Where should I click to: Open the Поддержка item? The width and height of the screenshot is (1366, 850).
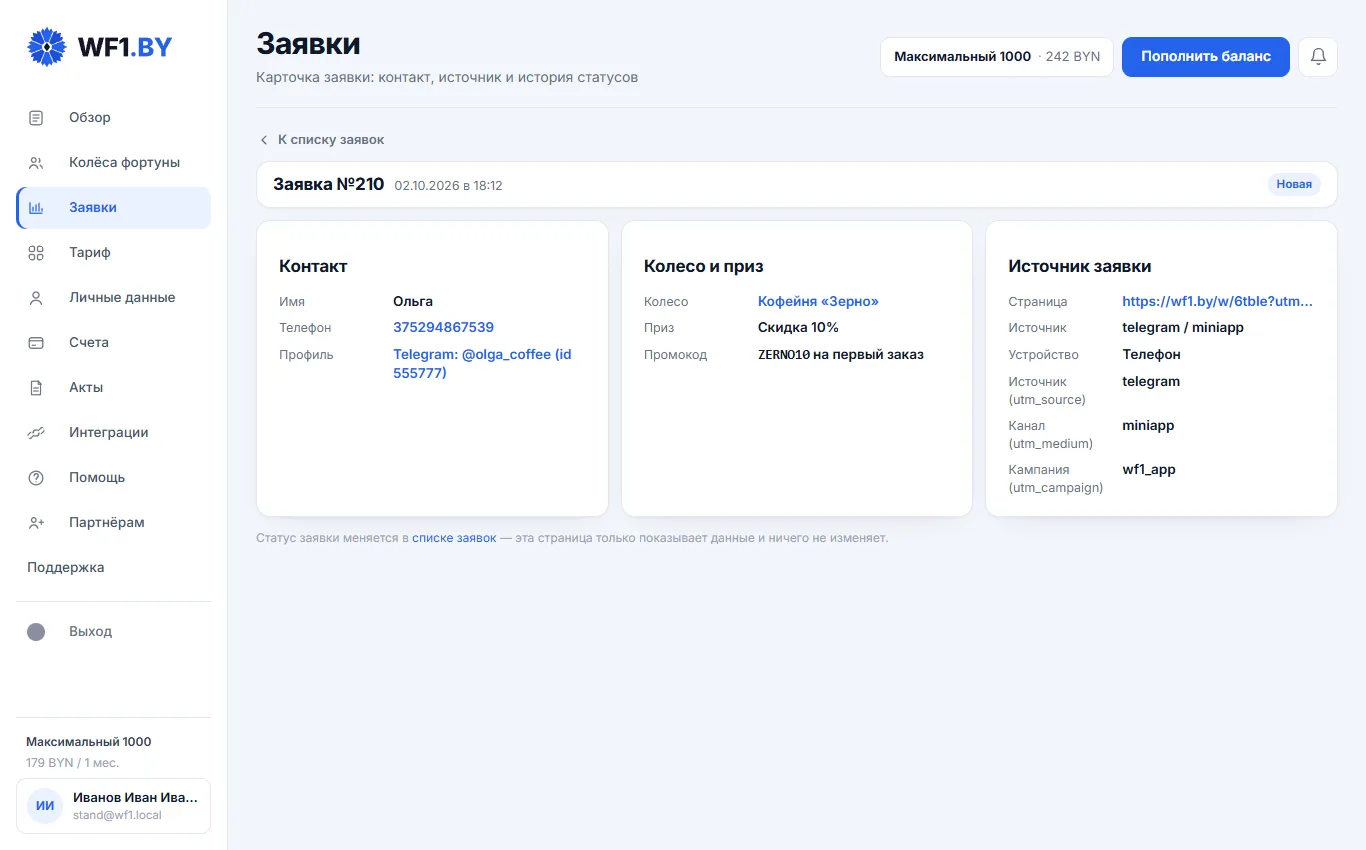[113, 568]
